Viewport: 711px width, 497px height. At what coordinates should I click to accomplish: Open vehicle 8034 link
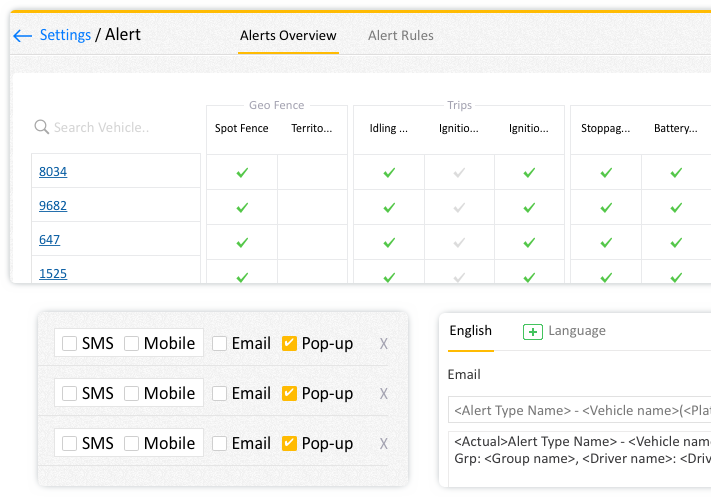[53, 172]
